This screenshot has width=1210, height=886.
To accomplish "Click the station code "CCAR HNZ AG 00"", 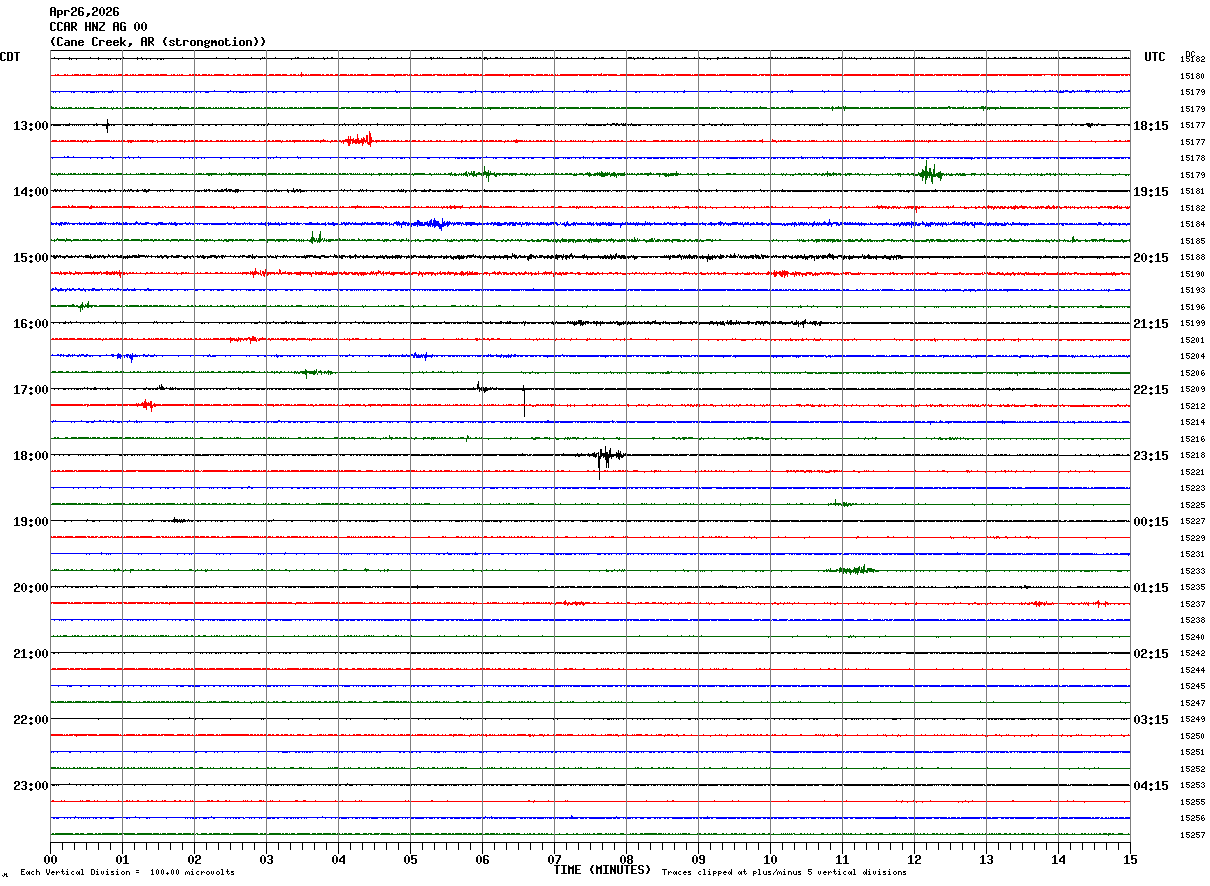I will pyautogui.click(x=98, y=27).
